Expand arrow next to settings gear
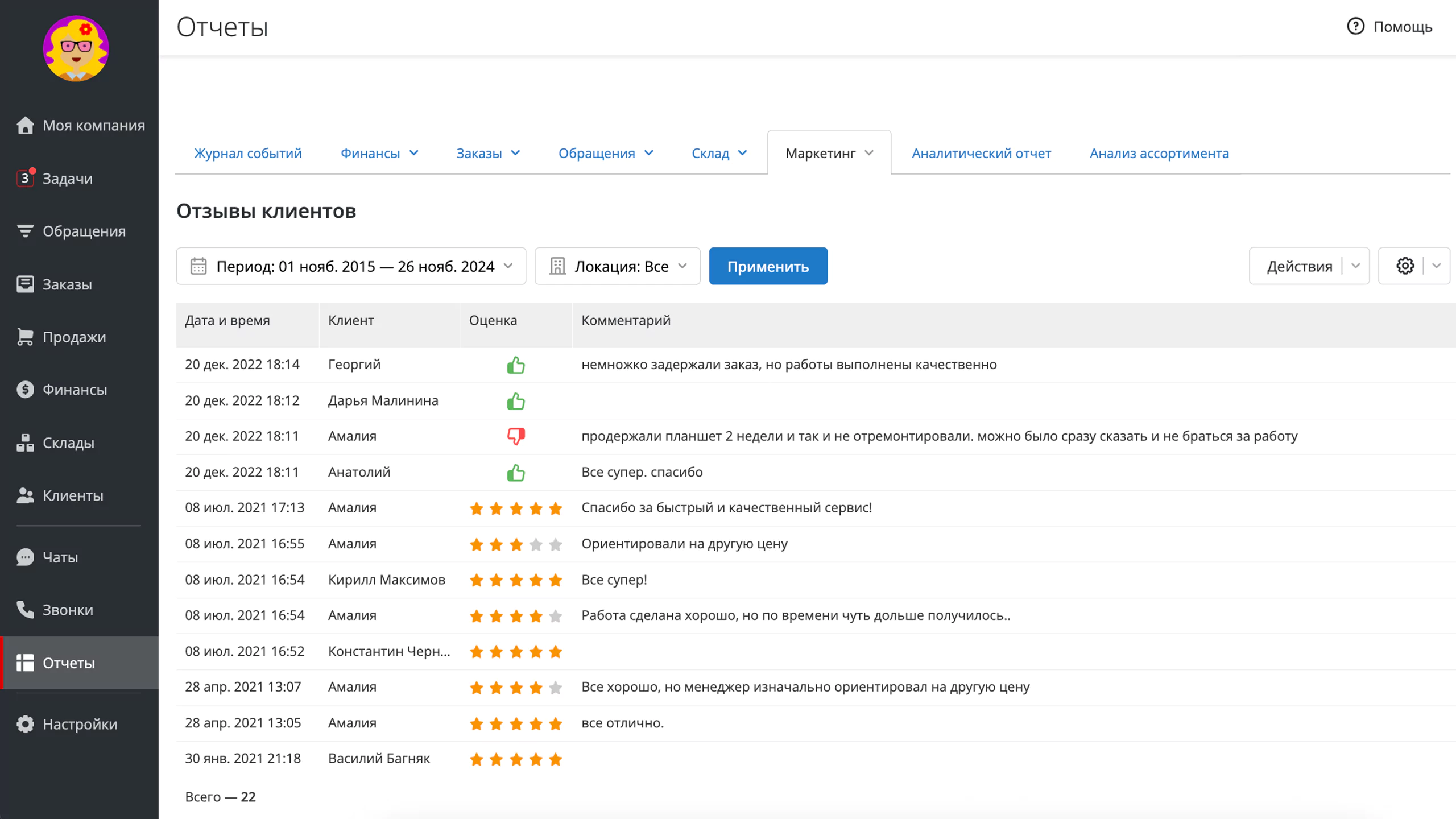 (x=1436, y=266)
